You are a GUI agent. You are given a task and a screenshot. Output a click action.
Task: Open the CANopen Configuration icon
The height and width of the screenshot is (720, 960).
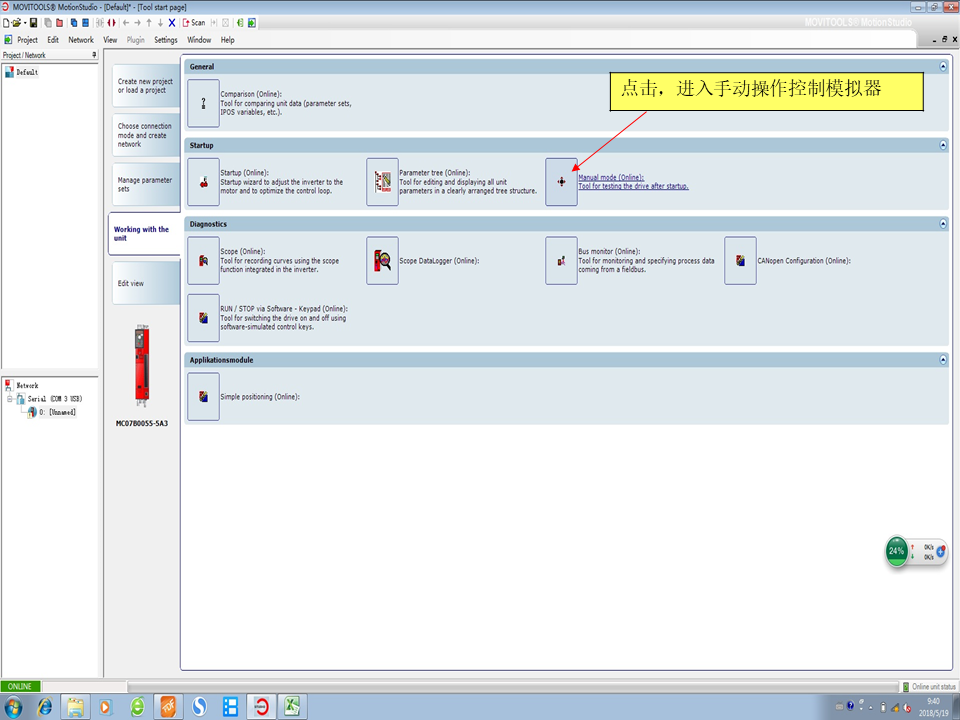[740, 261]
